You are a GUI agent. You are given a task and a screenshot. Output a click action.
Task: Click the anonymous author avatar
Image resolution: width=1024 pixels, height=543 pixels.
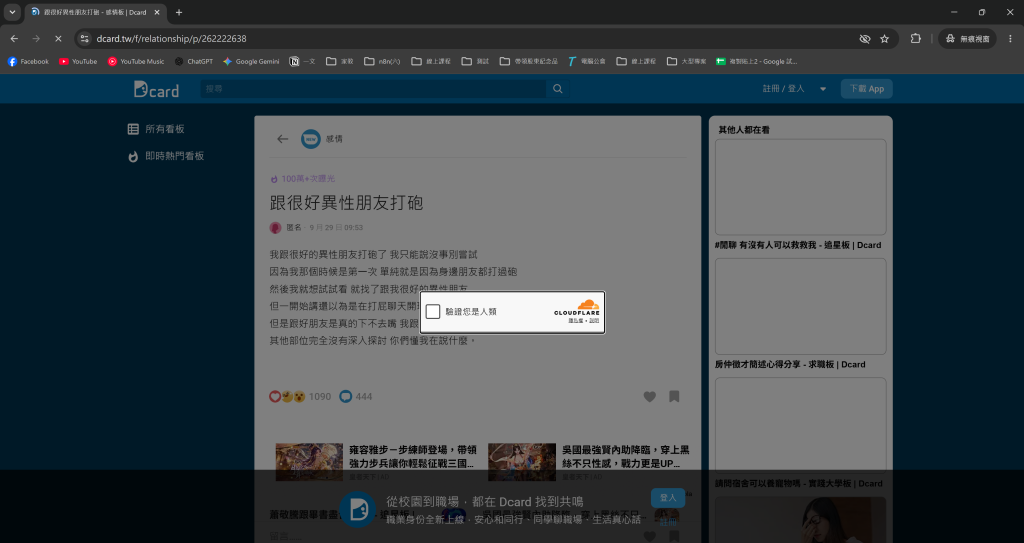276,227
